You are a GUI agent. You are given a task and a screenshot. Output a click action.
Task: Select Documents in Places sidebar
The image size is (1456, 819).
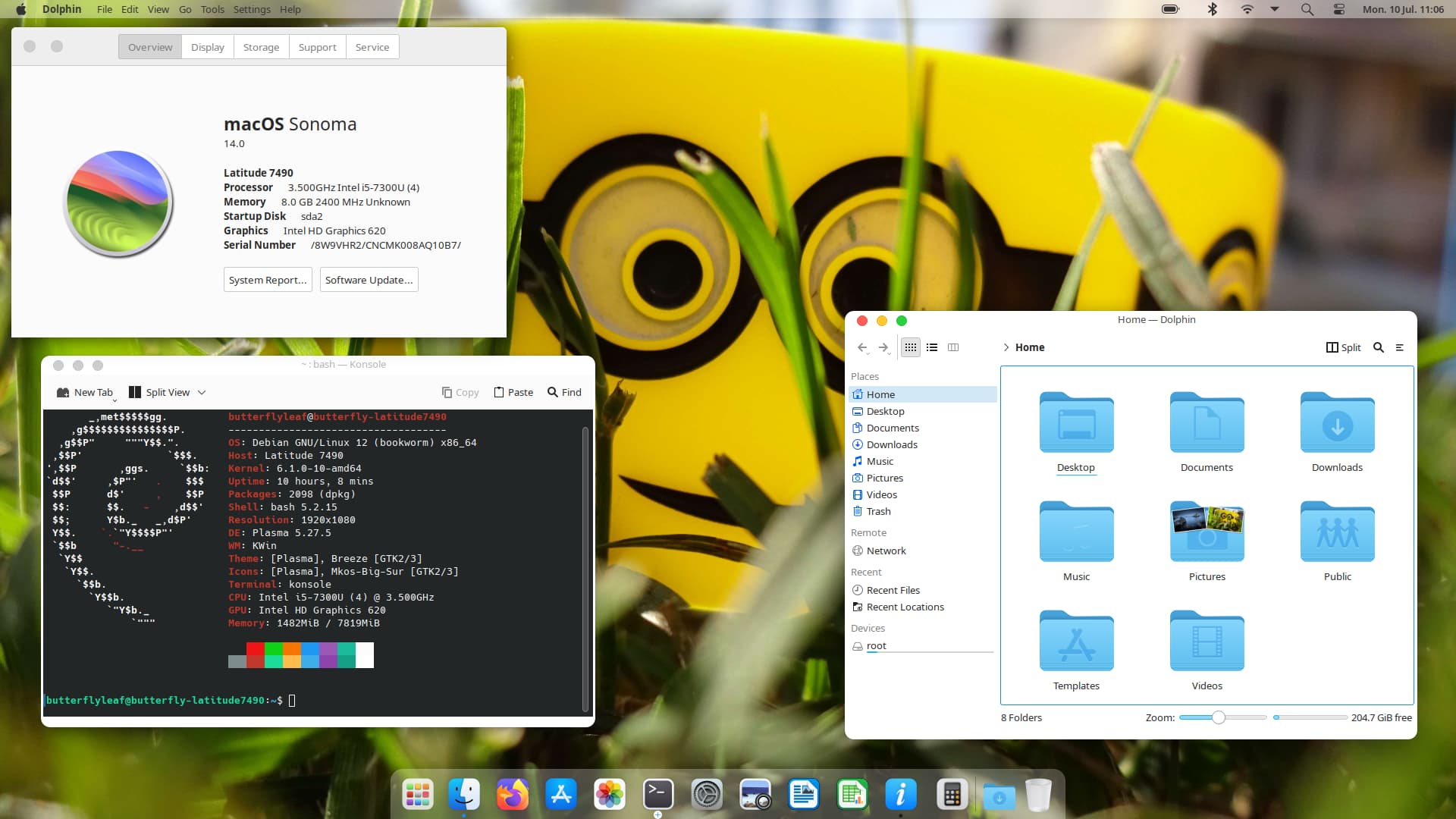click(922, 428)
